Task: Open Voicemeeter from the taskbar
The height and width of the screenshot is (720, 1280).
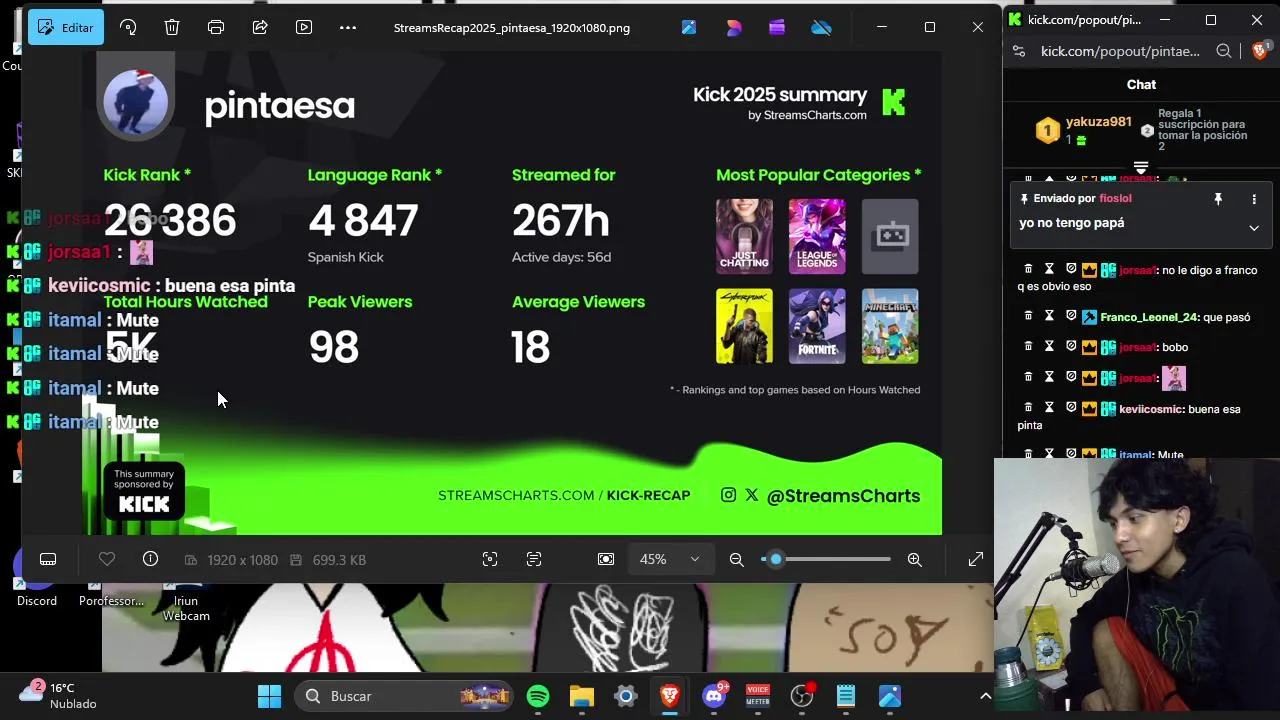Action: (758, 696)
